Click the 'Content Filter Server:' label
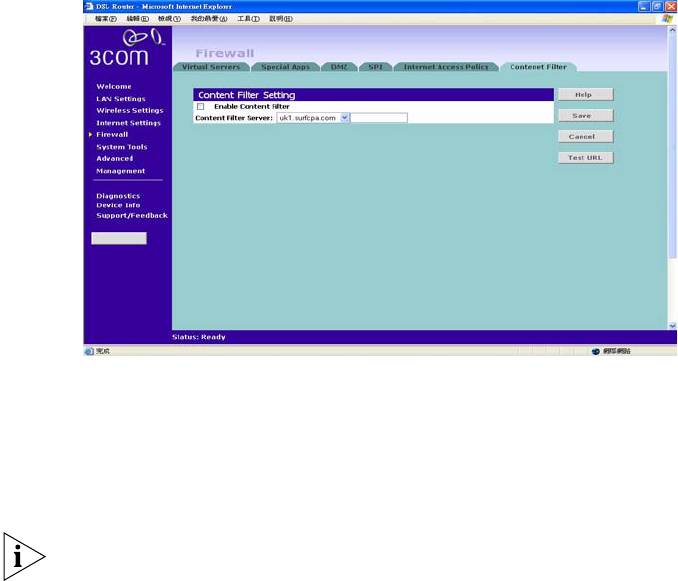 [x=234, y=118]
